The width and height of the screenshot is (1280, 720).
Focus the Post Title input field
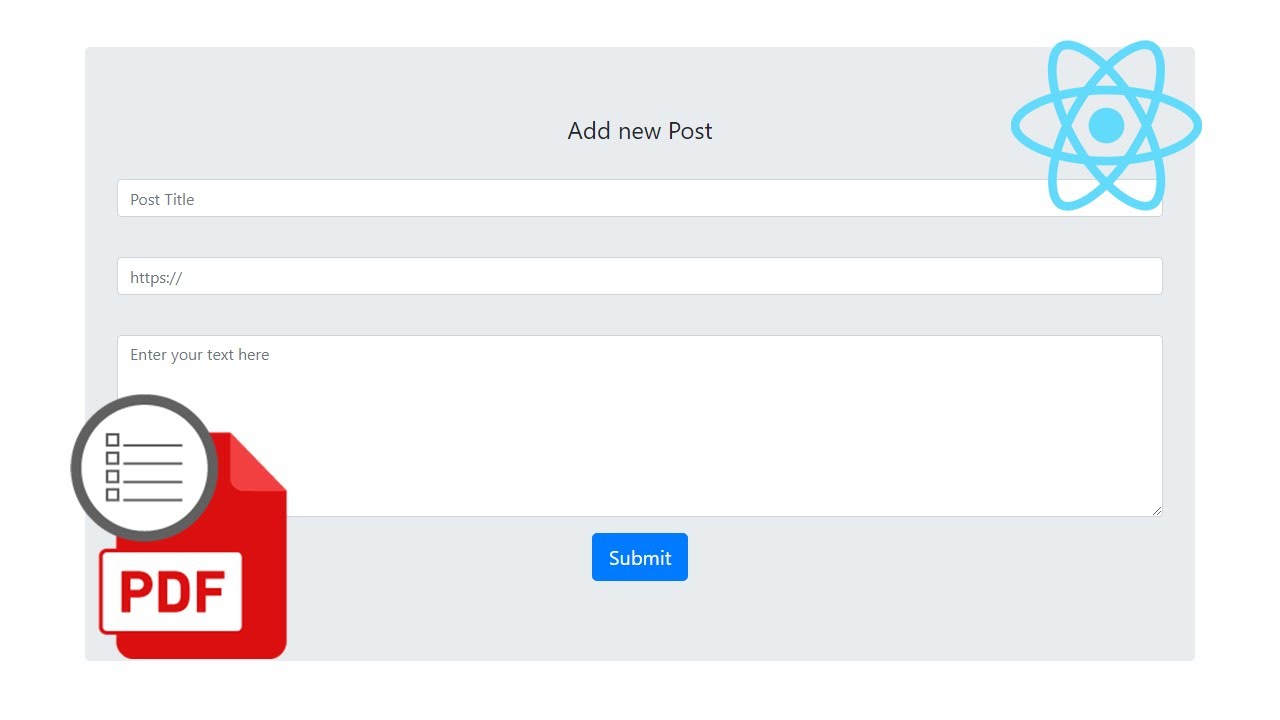pyautogui.click(x=560, y=199)
